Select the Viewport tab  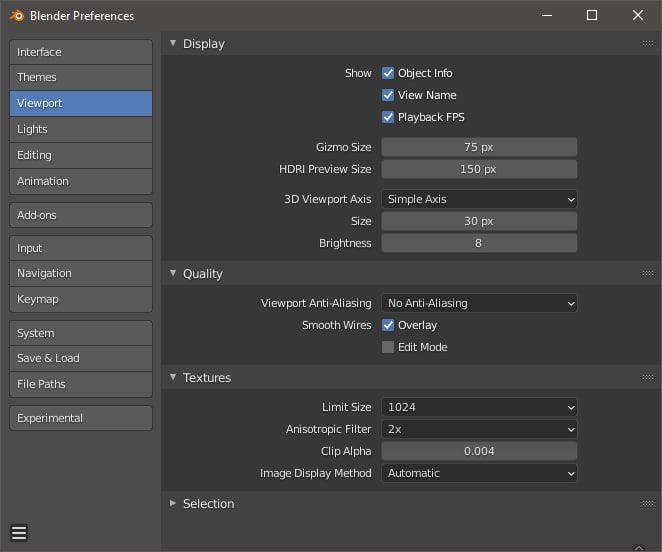(x=81, y=103)
